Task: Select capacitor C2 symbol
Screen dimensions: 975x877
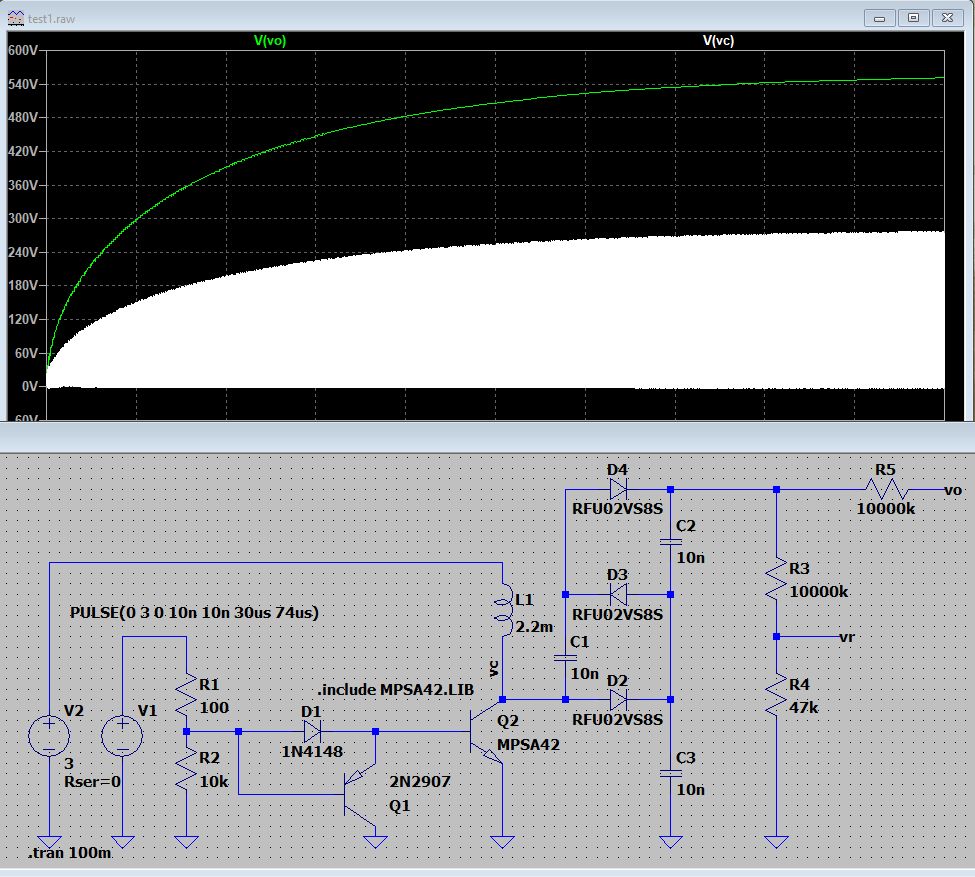Action: tap(670, 542)
